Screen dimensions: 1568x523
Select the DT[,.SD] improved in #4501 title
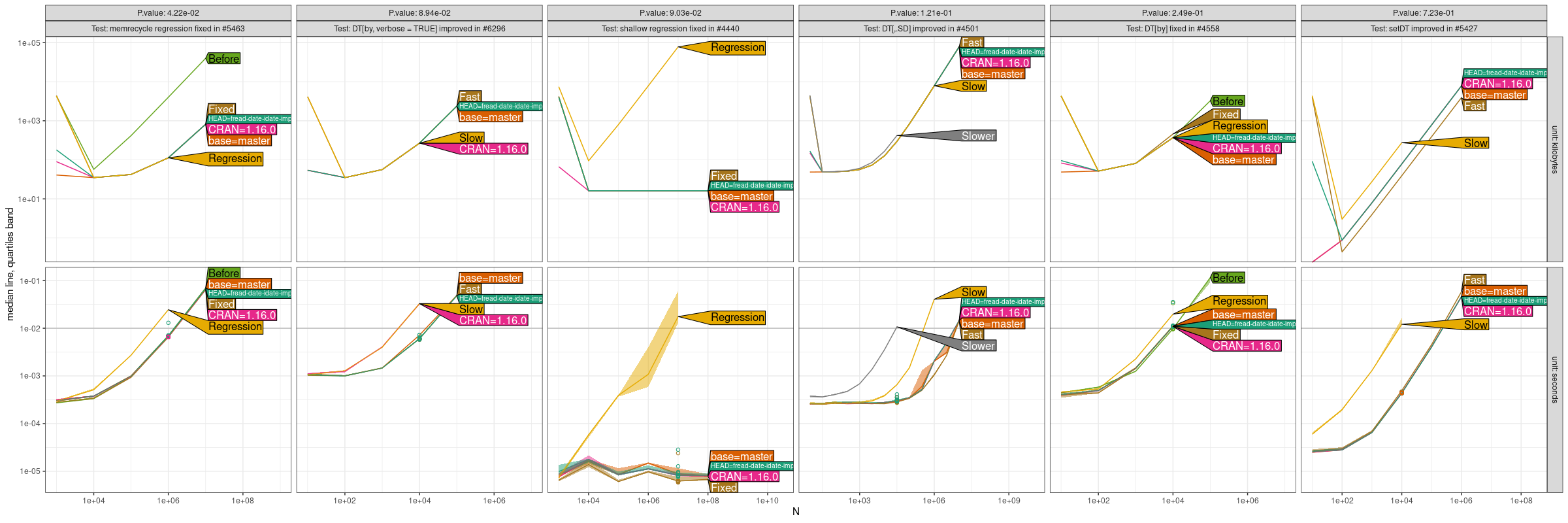(921, 29)
